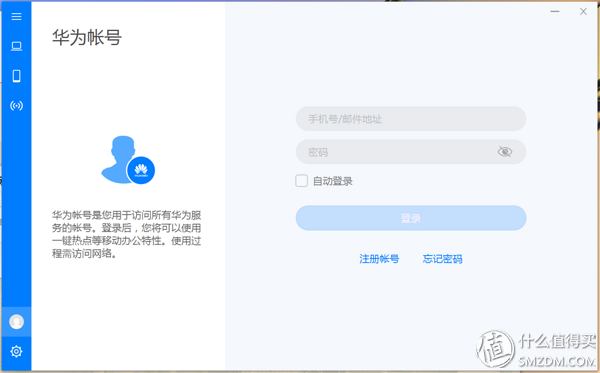The height and width of the screenshot is (373, 600).
Task: Click the description paragraph about 华为帐号
Action: (127, 234)
